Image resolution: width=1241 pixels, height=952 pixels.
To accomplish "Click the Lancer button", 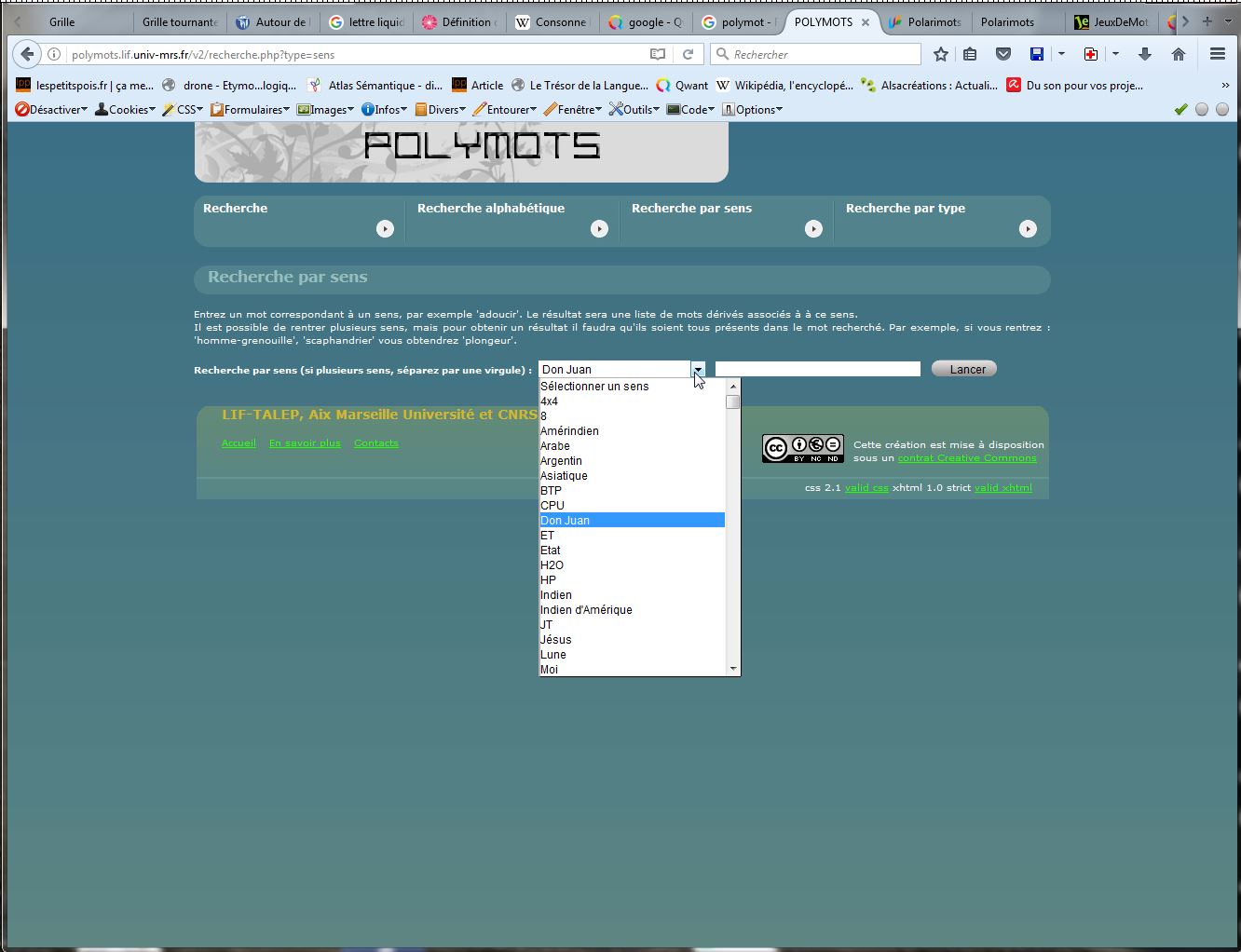I will 964,369.
